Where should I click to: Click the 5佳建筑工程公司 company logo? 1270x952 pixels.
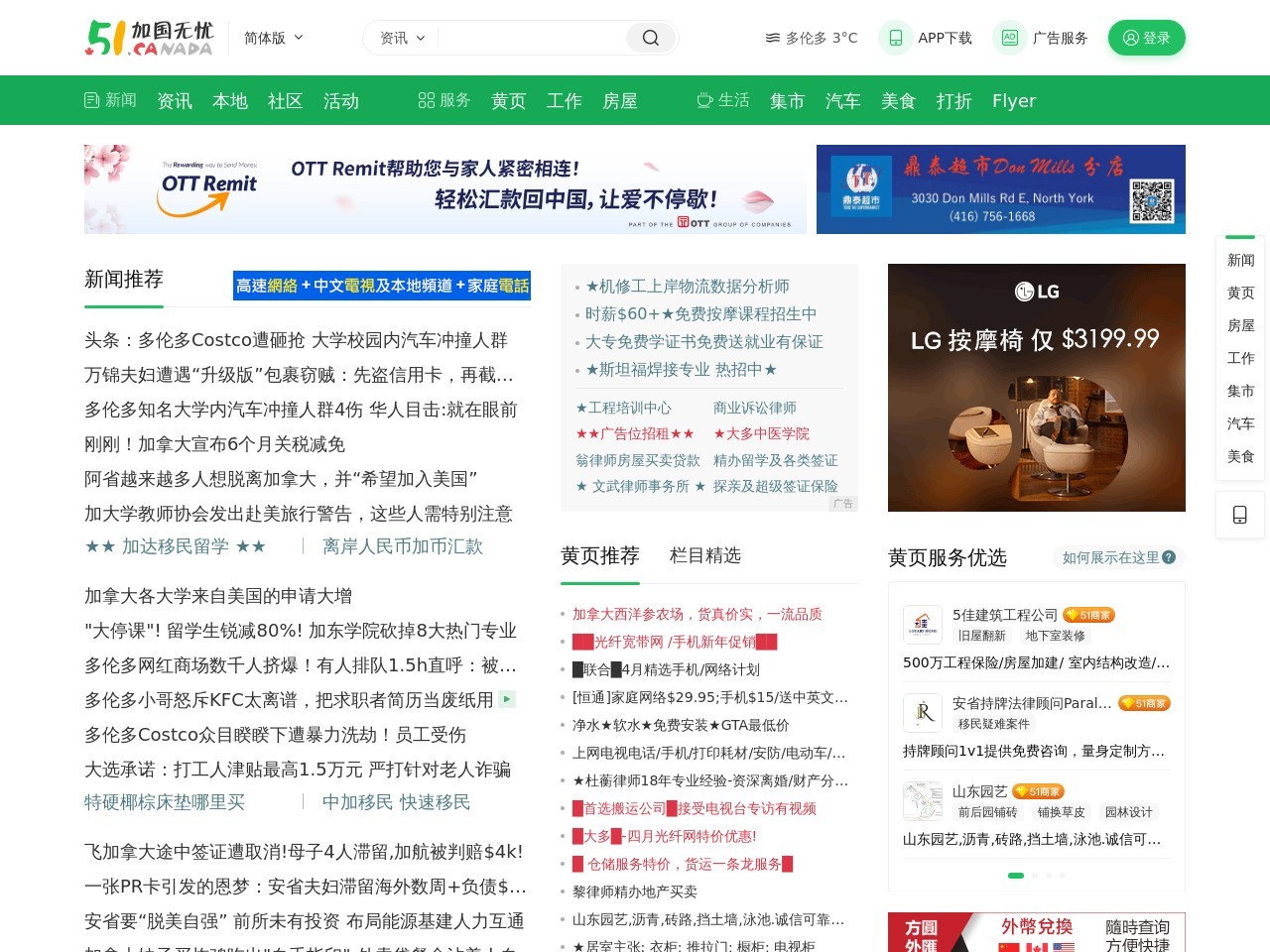(x=923, y=625)
